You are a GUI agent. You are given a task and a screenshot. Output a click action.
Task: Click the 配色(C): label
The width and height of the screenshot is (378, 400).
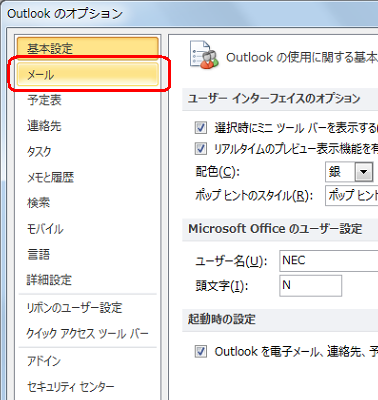click(x=218, y=172)
